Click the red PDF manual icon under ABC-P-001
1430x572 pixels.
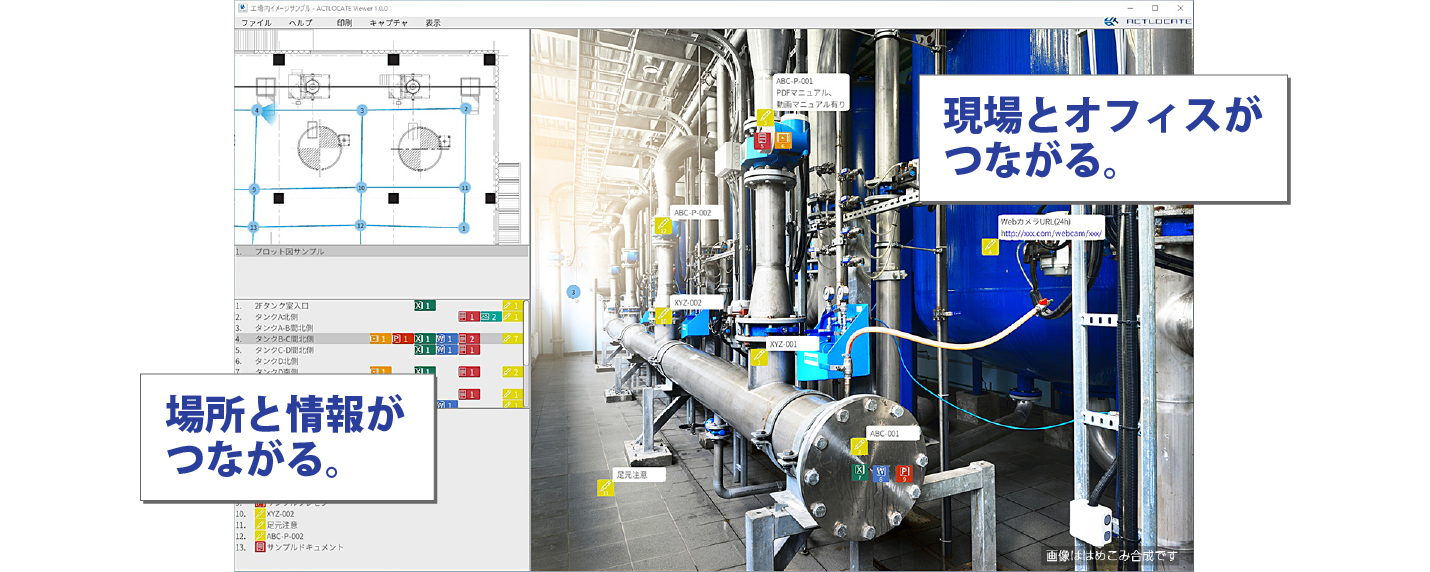[762, 140]
